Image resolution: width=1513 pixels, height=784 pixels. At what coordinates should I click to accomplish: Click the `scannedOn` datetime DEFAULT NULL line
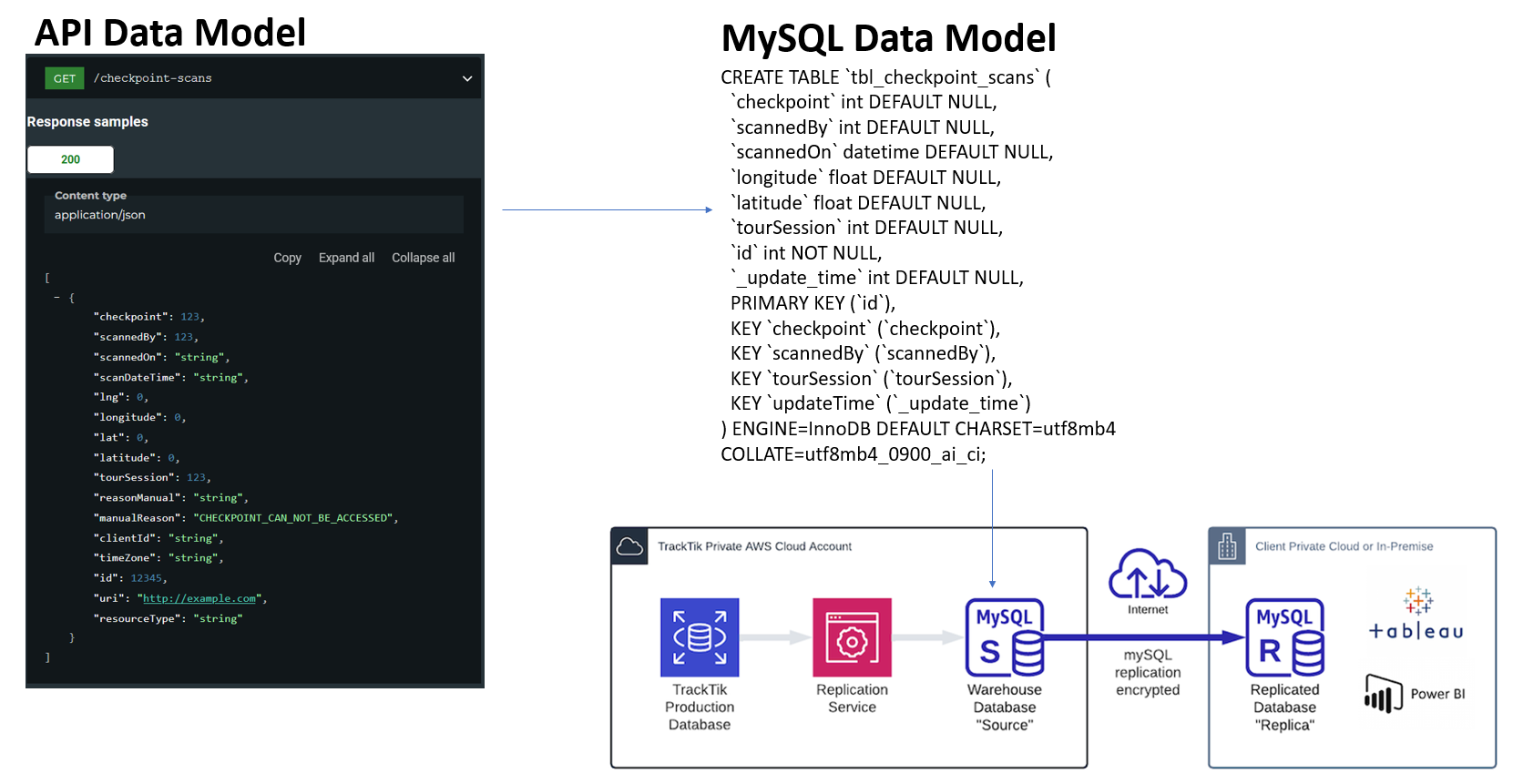(892, 152)
